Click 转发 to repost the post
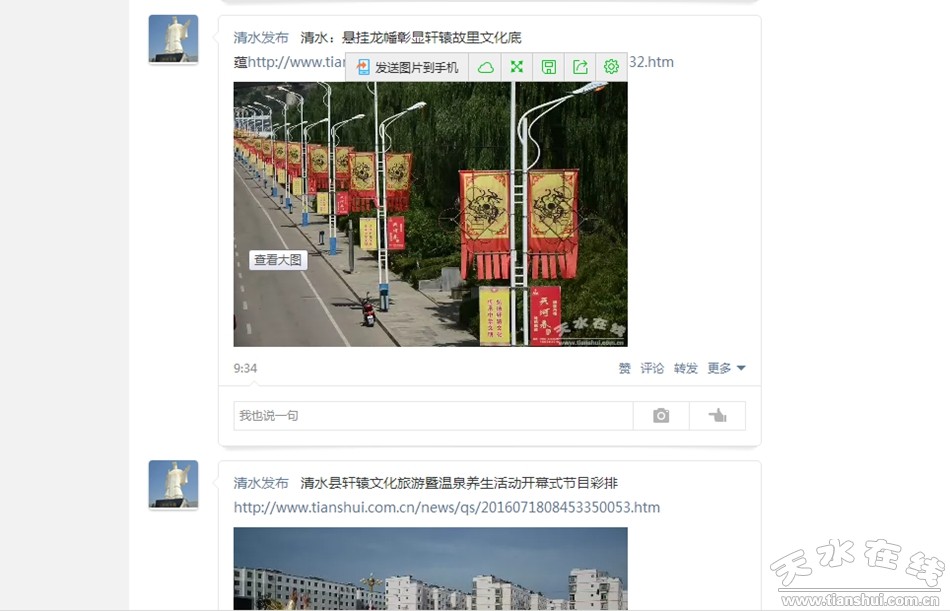The image size is (950, 611). pos(685,368)
